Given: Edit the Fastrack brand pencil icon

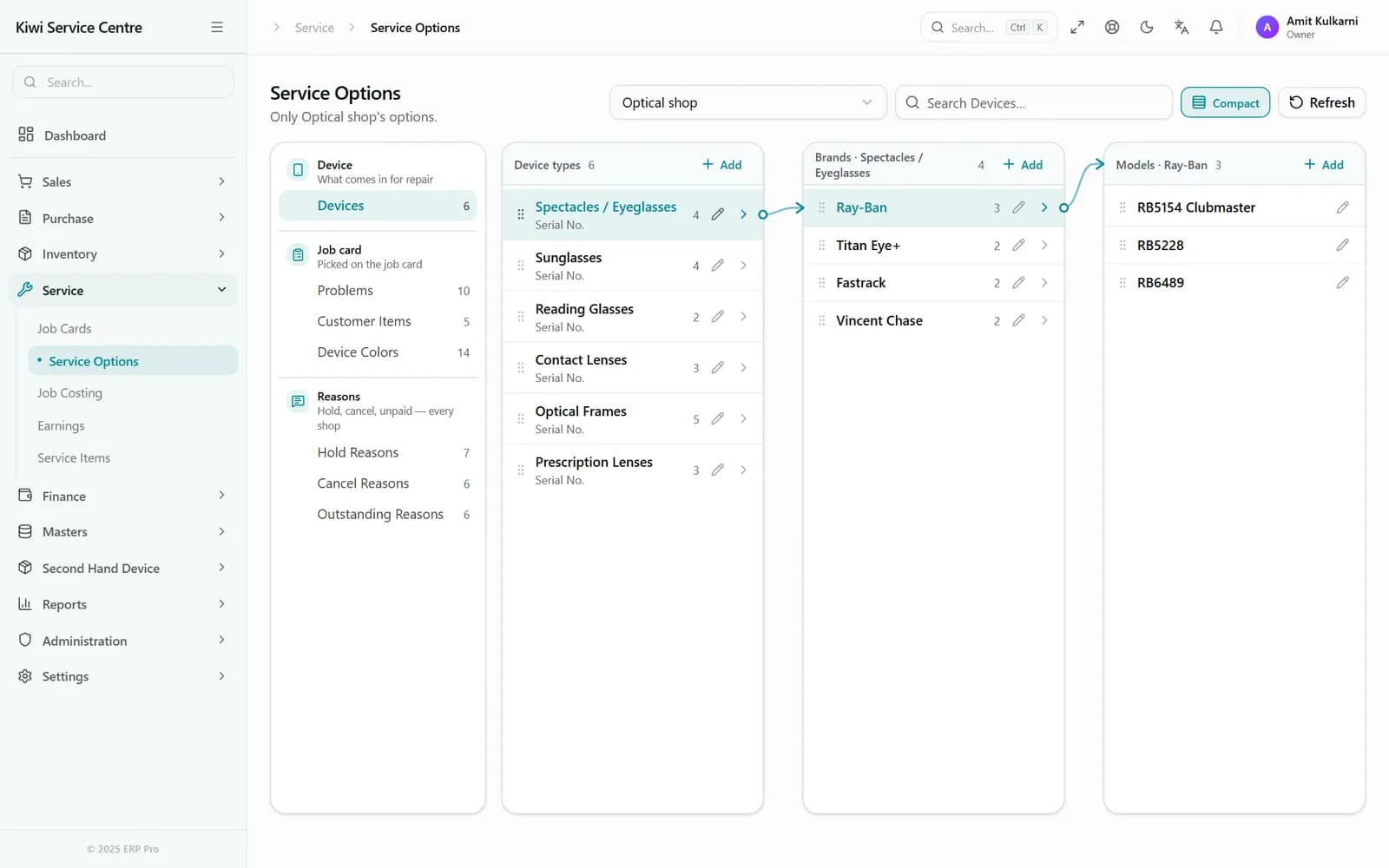Looking at the screenshot, I should click(1019, 283).
